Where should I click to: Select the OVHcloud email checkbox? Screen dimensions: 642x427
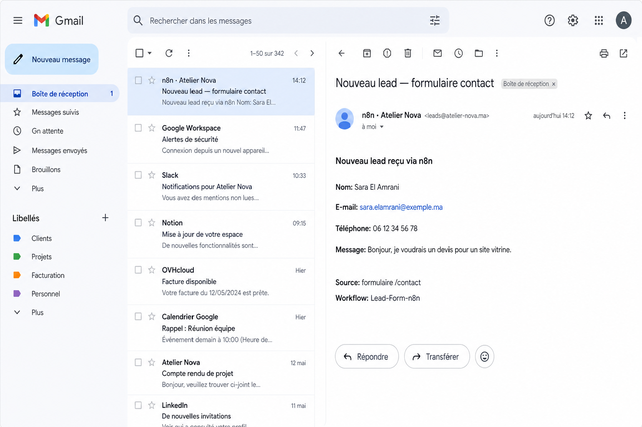[x=138, y=270]
